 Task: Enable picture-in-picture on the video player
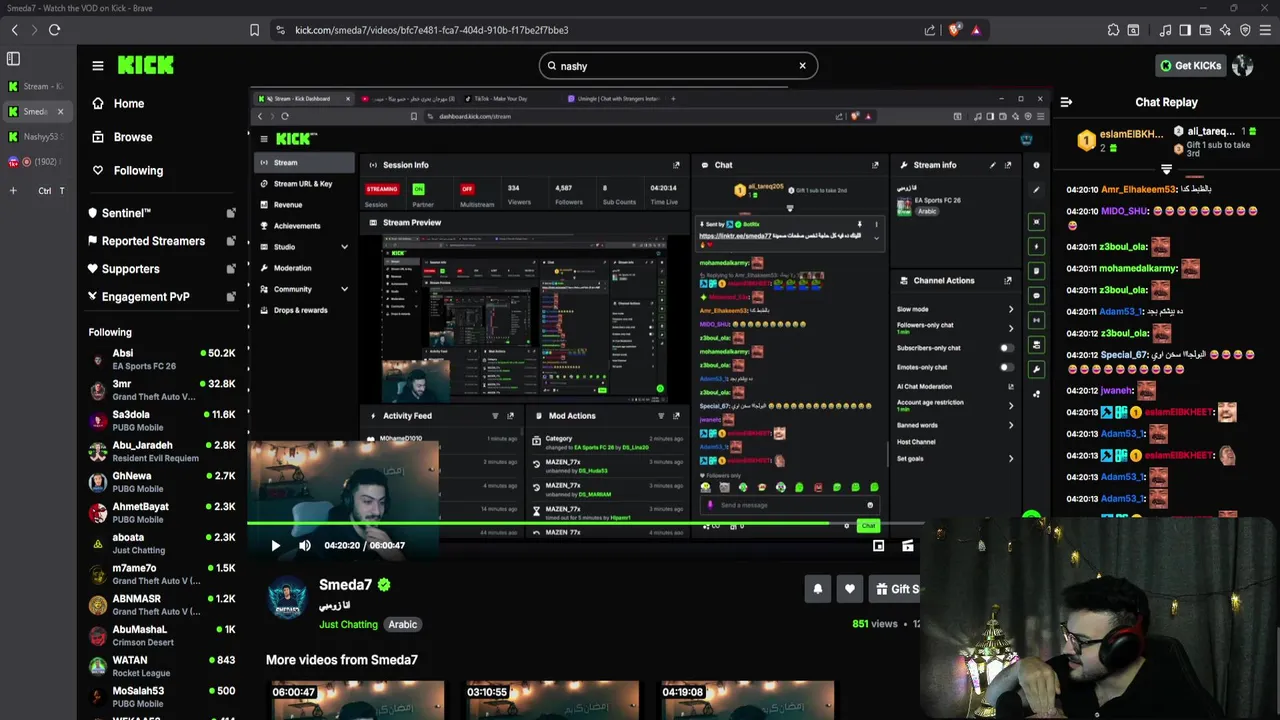[878, 546]
